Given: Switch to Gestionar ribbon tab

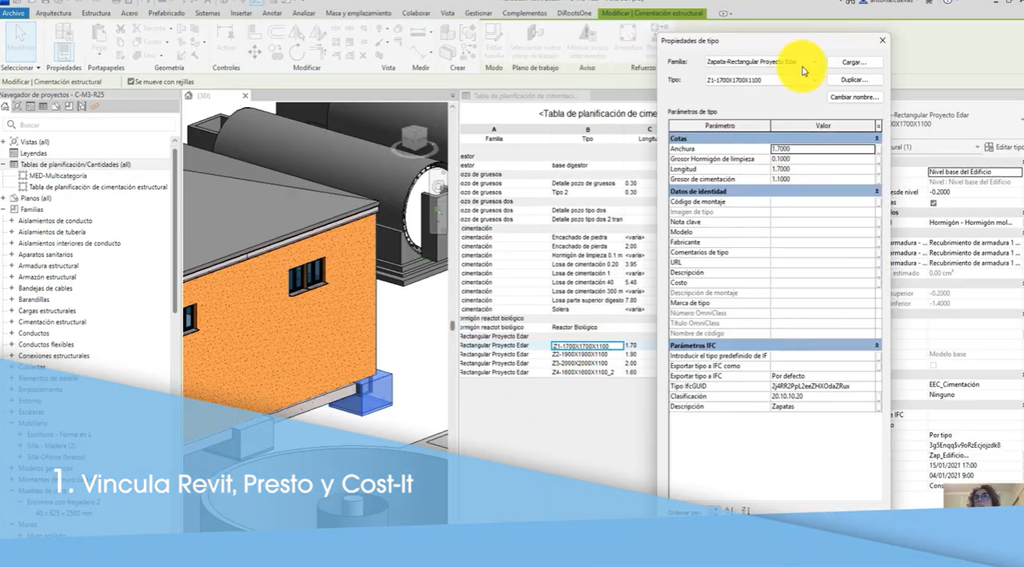Looking at the screenshot, I should click(x=478, y=13).
